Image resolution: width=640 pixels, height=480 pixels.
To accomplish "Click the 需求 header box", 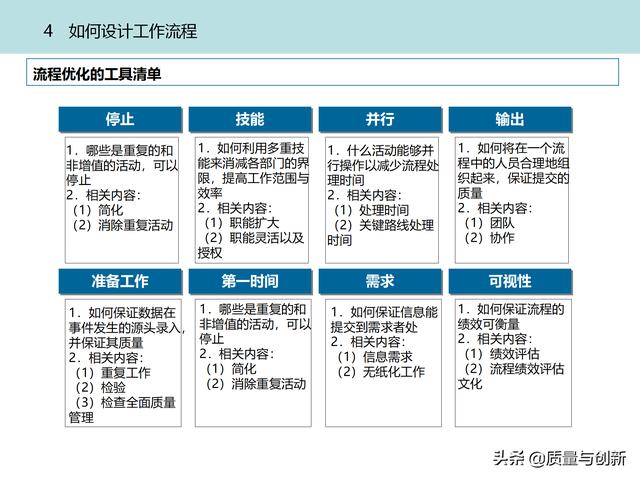I will point(380,281).
